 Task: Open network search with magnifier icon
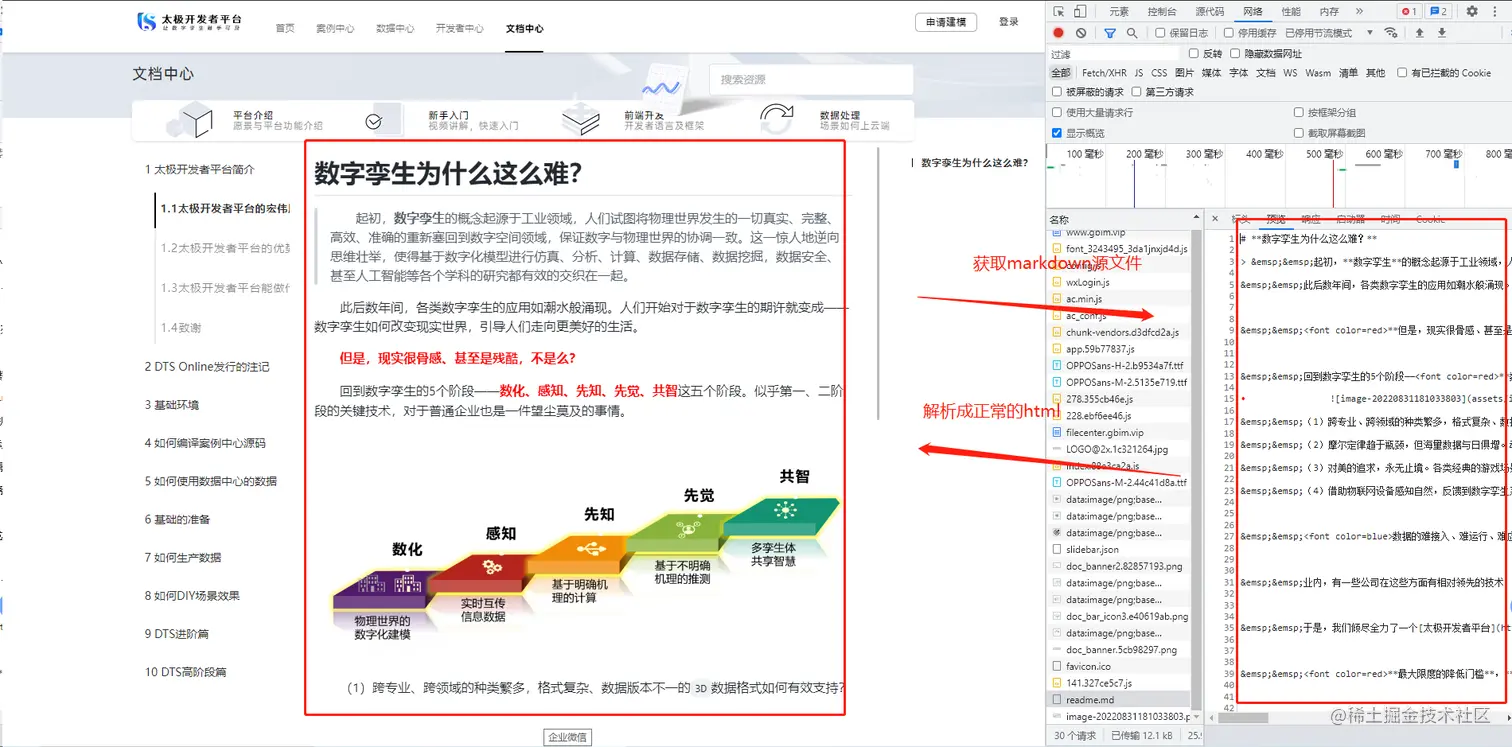coord(1132,33)
